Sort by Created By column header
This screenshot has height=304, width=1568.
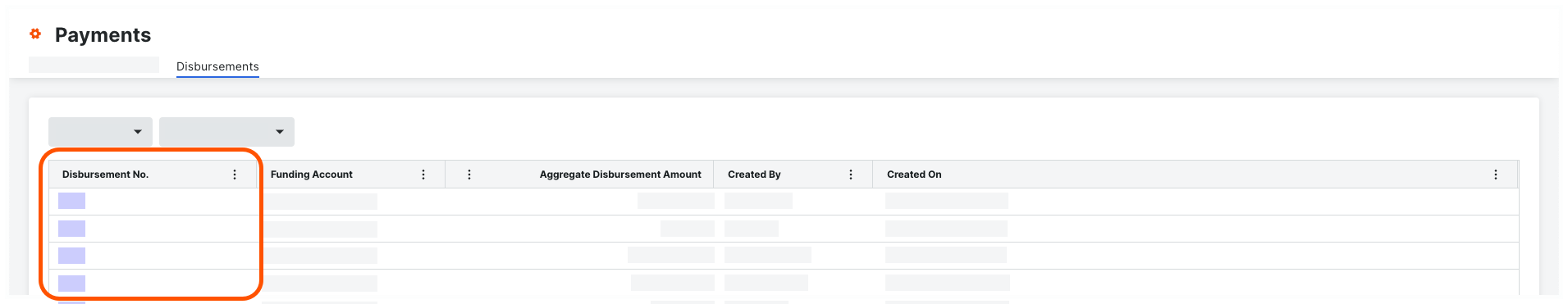[754, 175]
